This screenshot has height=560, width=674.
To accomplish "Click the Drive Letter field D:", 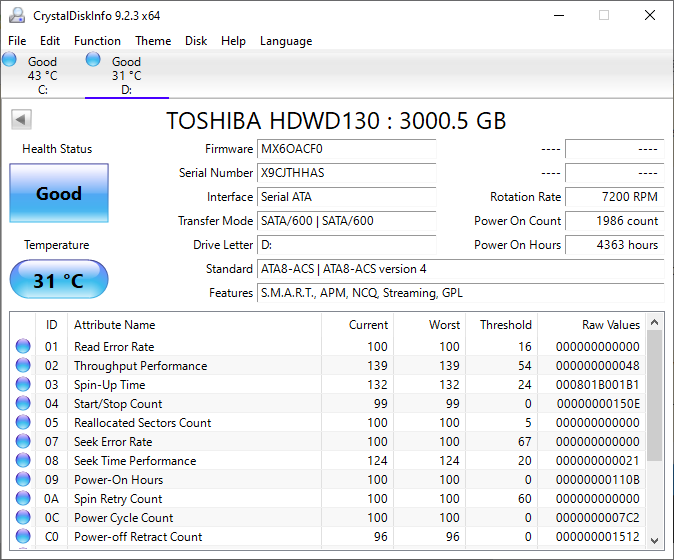I will pos(346,245).
